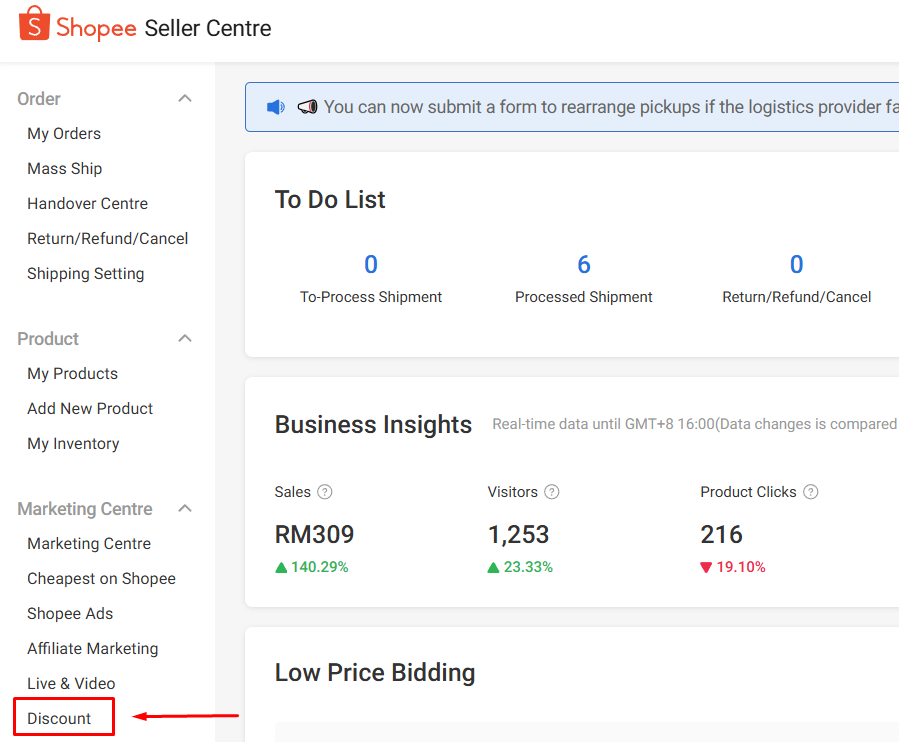
Task: View the 6 Processed Shipments
Action: [x=584, y=264]
